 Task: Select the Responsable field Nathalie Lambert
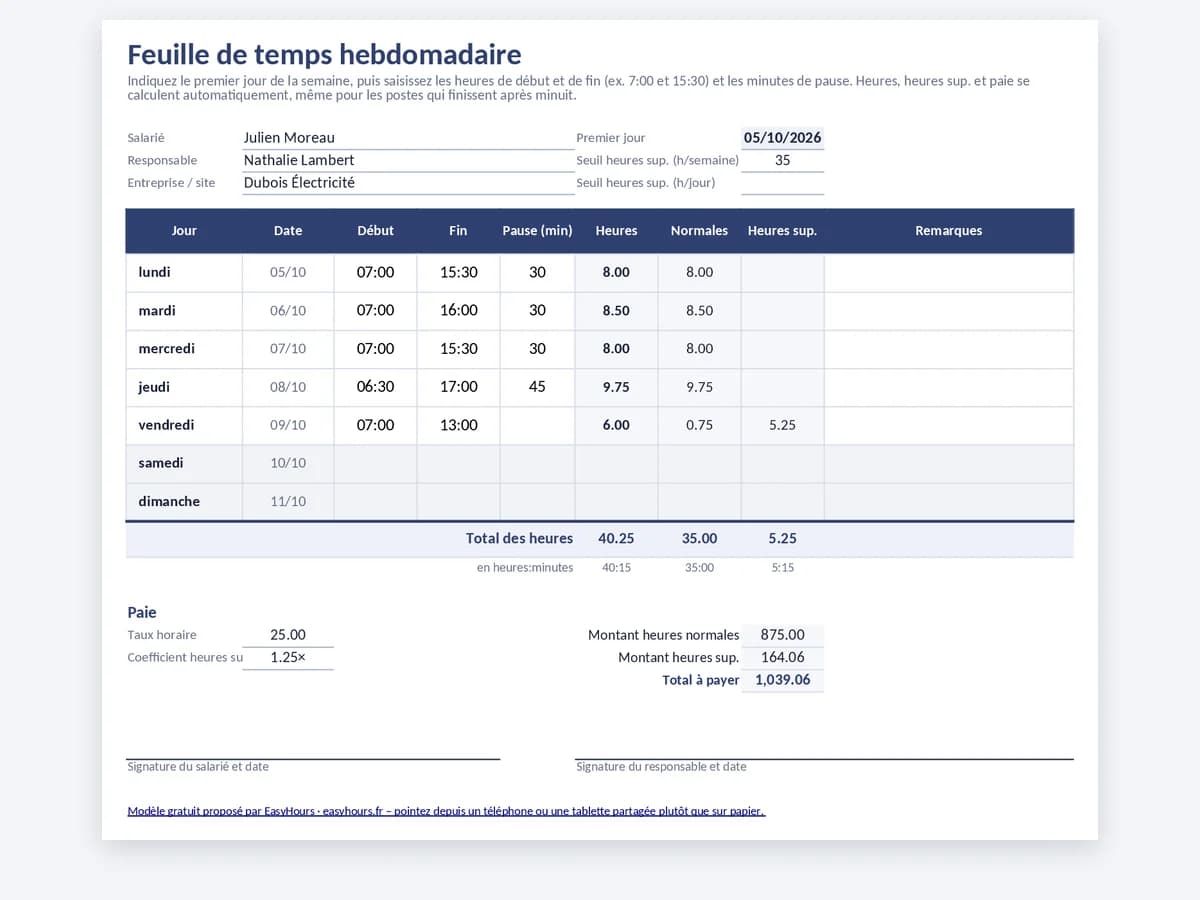408,160
